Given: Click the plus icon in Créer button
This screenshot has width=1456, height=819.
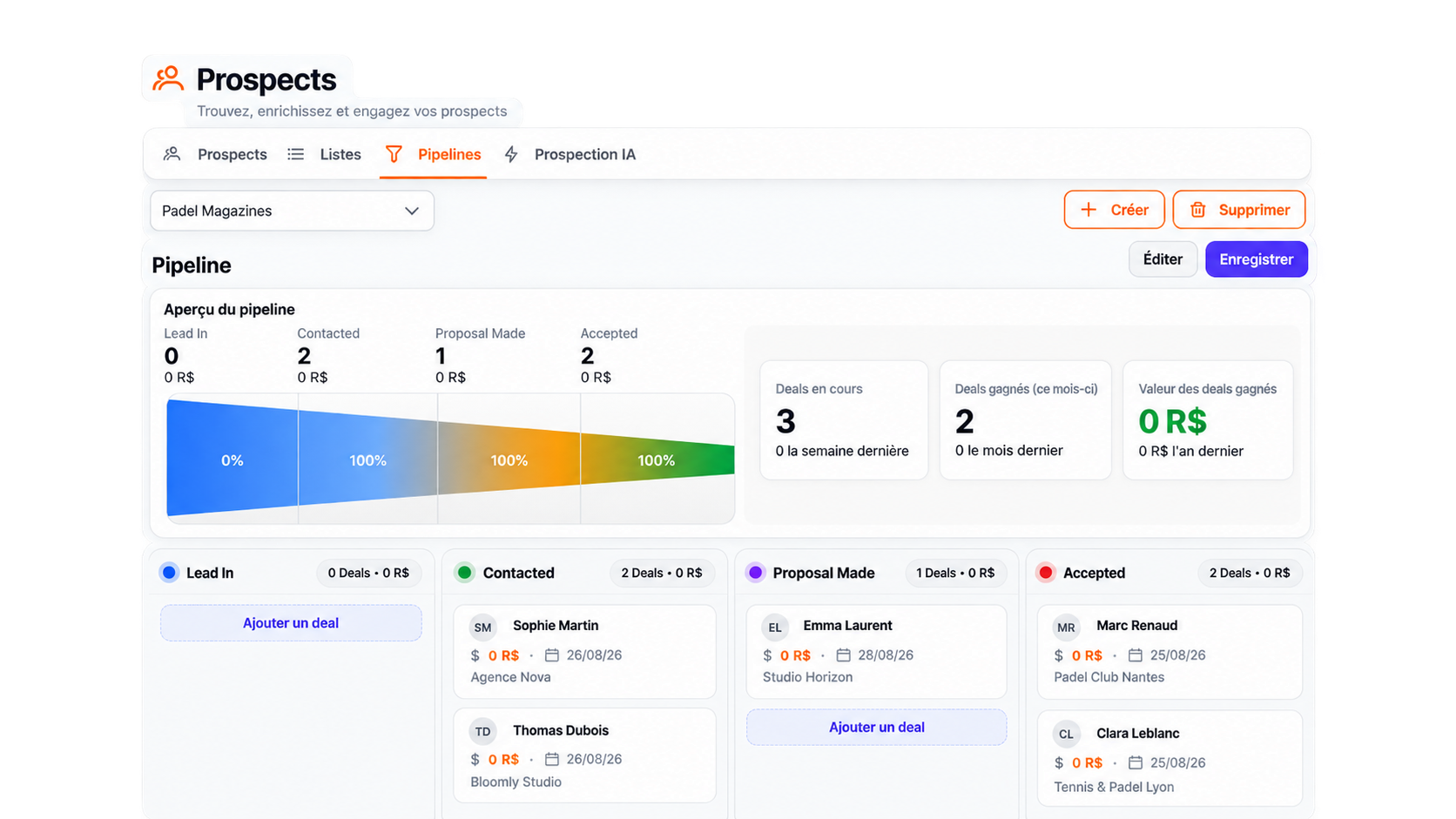Looking at the screenshot, I should (x=1089, y=210).
